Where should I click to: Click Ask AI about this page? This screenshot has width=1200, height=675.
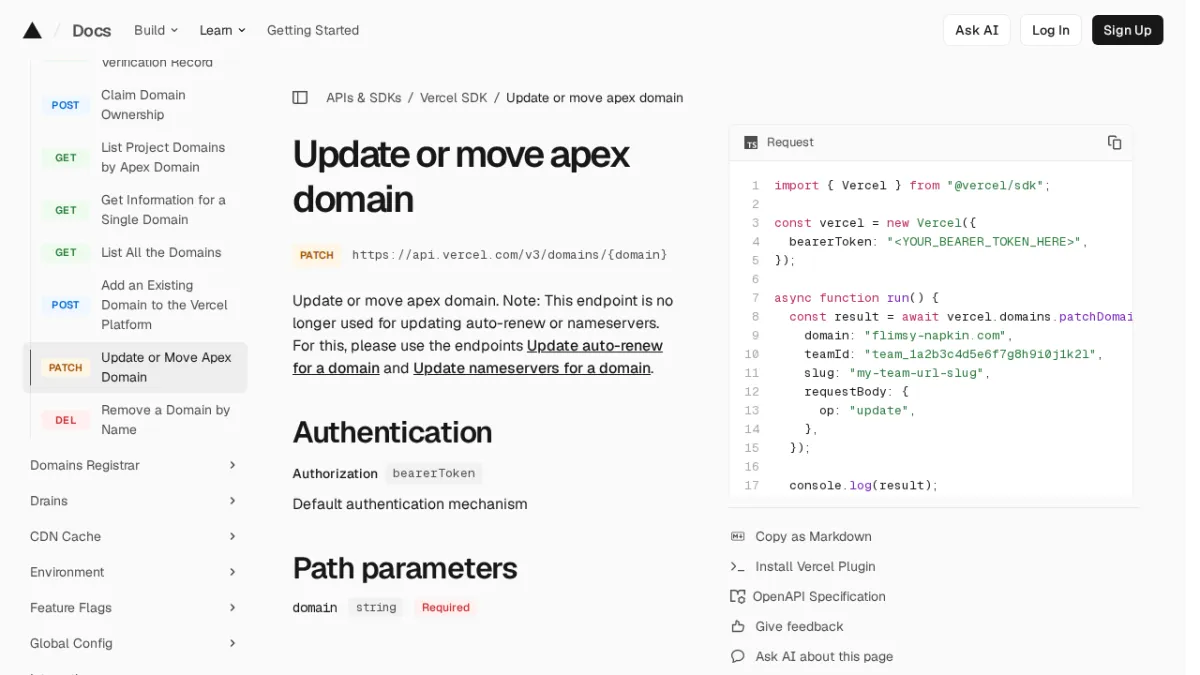[x=824, y=656]
